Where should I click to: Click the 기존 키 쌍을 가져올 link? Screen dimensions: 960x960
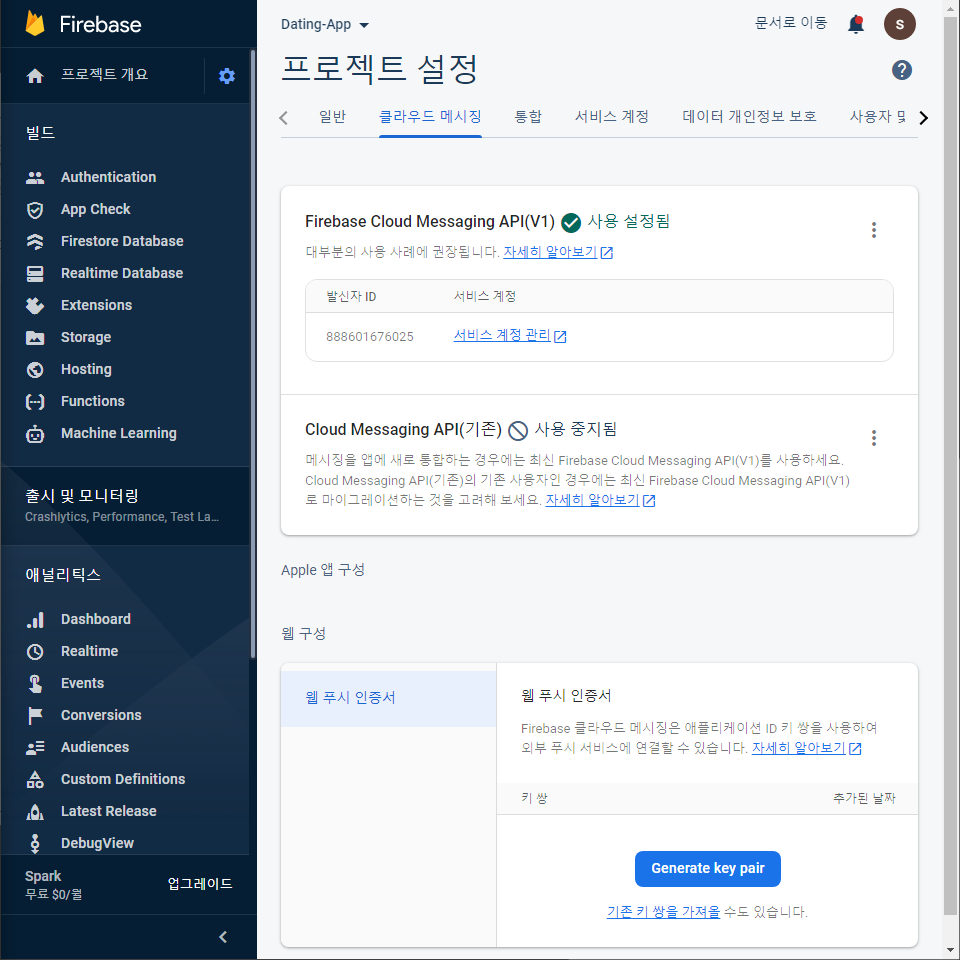tap(663, 912)
